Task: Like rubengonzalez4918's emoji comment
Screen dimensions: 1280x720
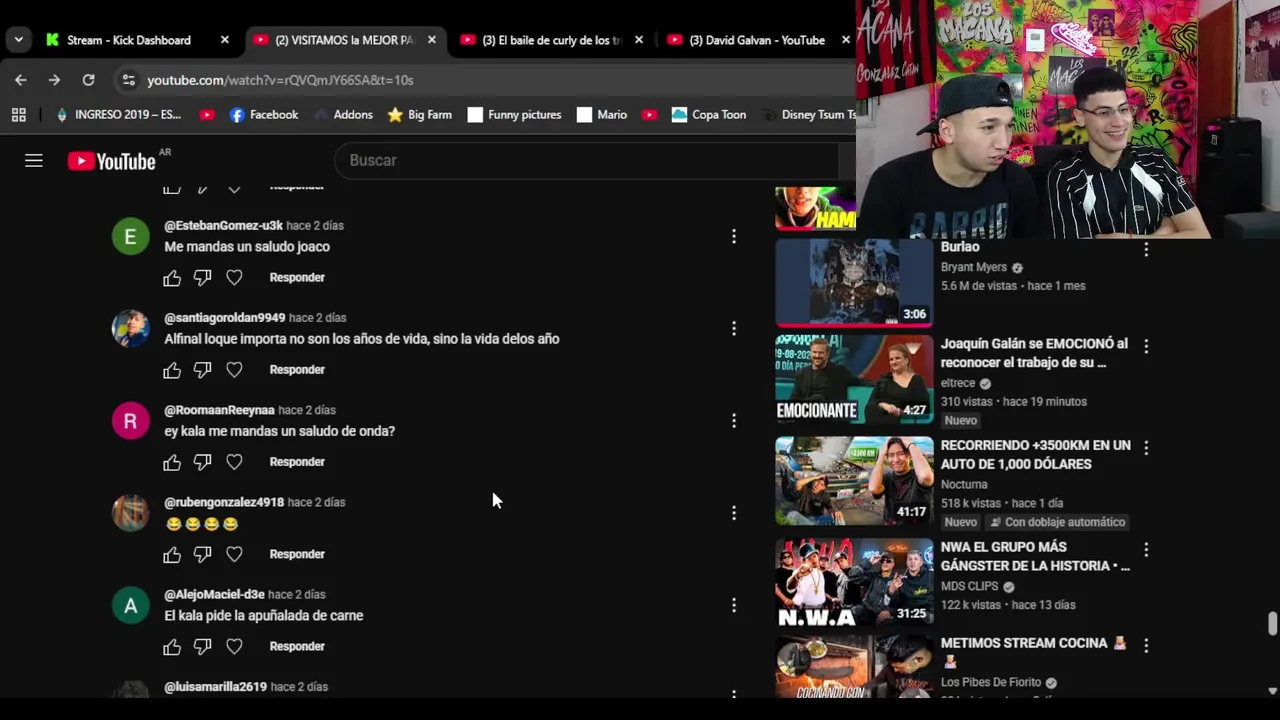Action: click(172, 554)
